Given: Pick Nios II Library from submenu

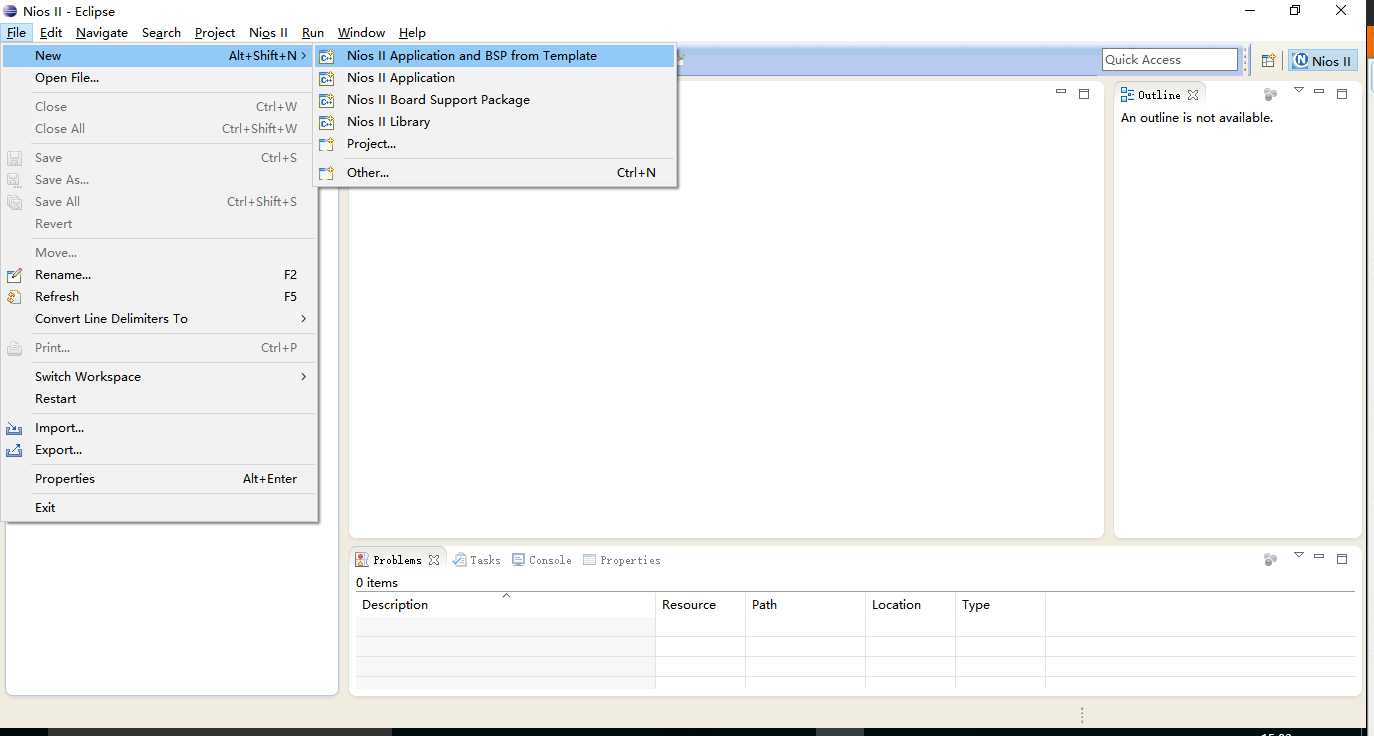Looking at the screenshot, I should [495, 122].
